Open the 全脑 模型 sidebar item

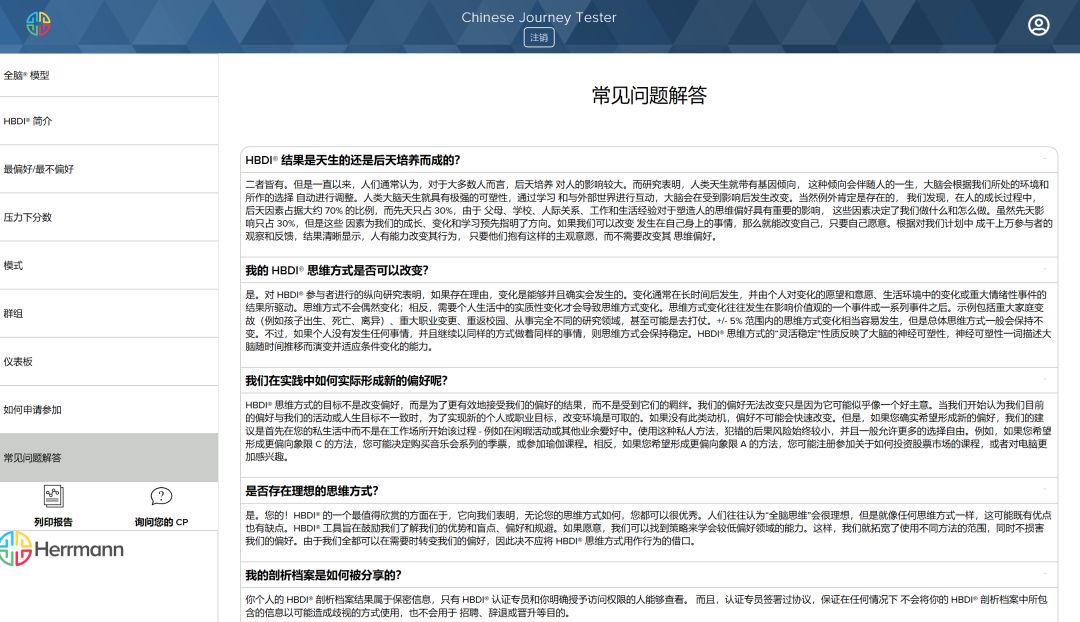pos(109,75)
